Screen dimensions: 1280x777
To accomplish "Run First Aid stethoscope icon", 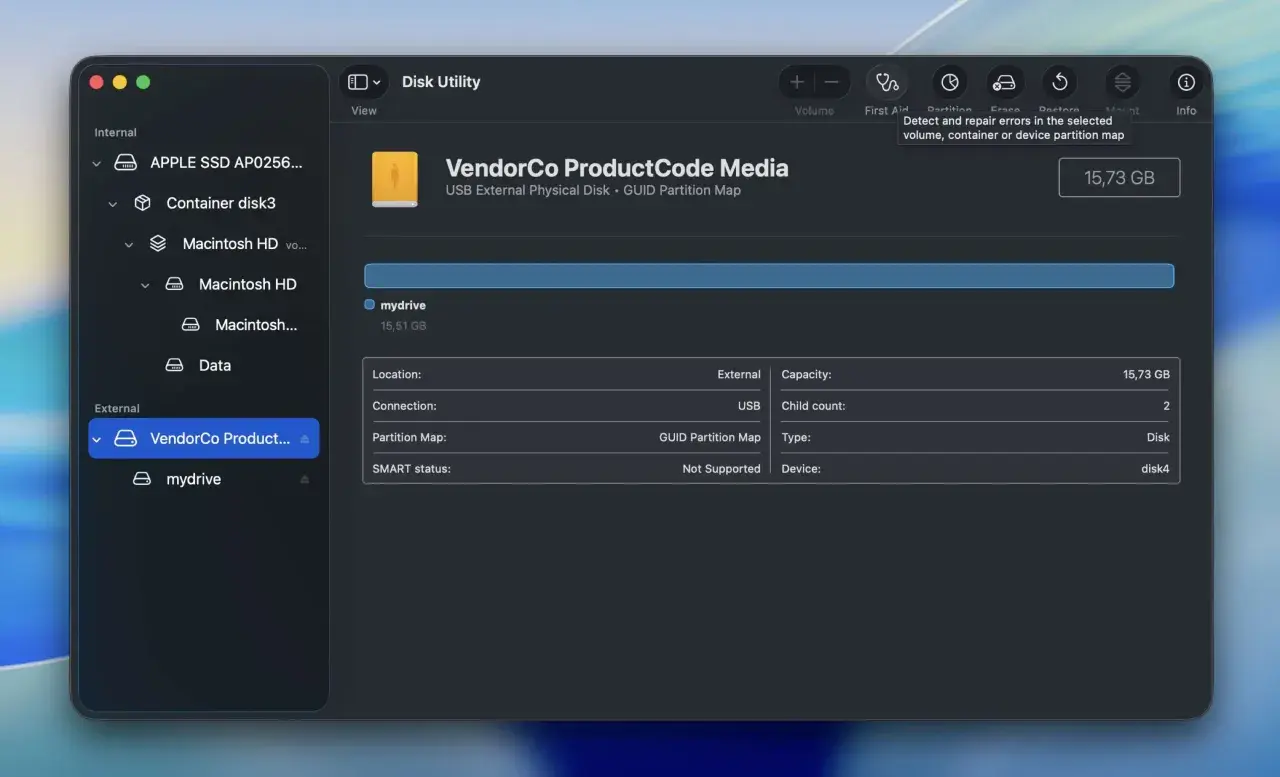I will [886, 82].
